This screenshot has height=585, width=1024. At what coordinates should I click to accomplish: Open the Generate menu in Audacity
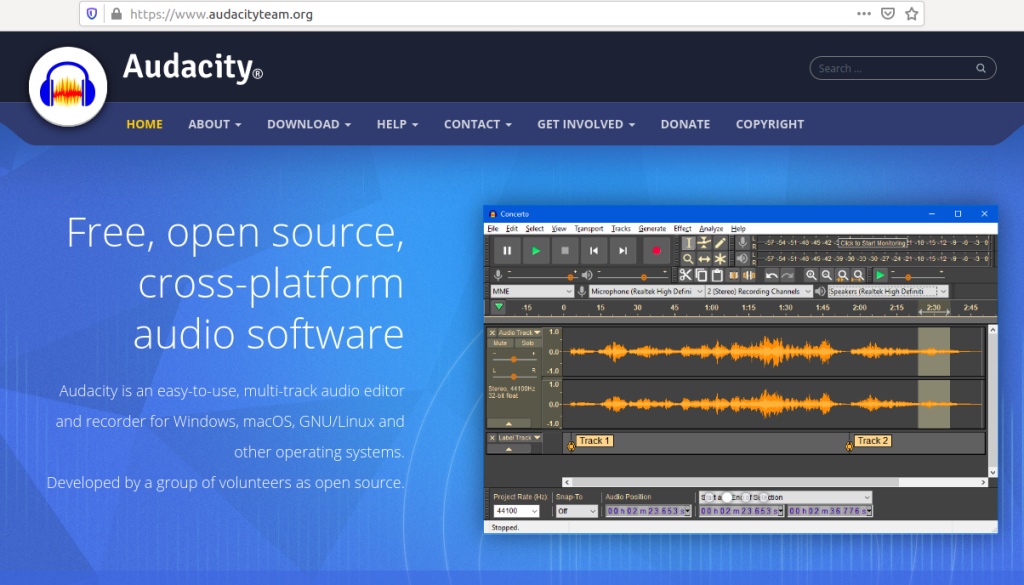652,229
